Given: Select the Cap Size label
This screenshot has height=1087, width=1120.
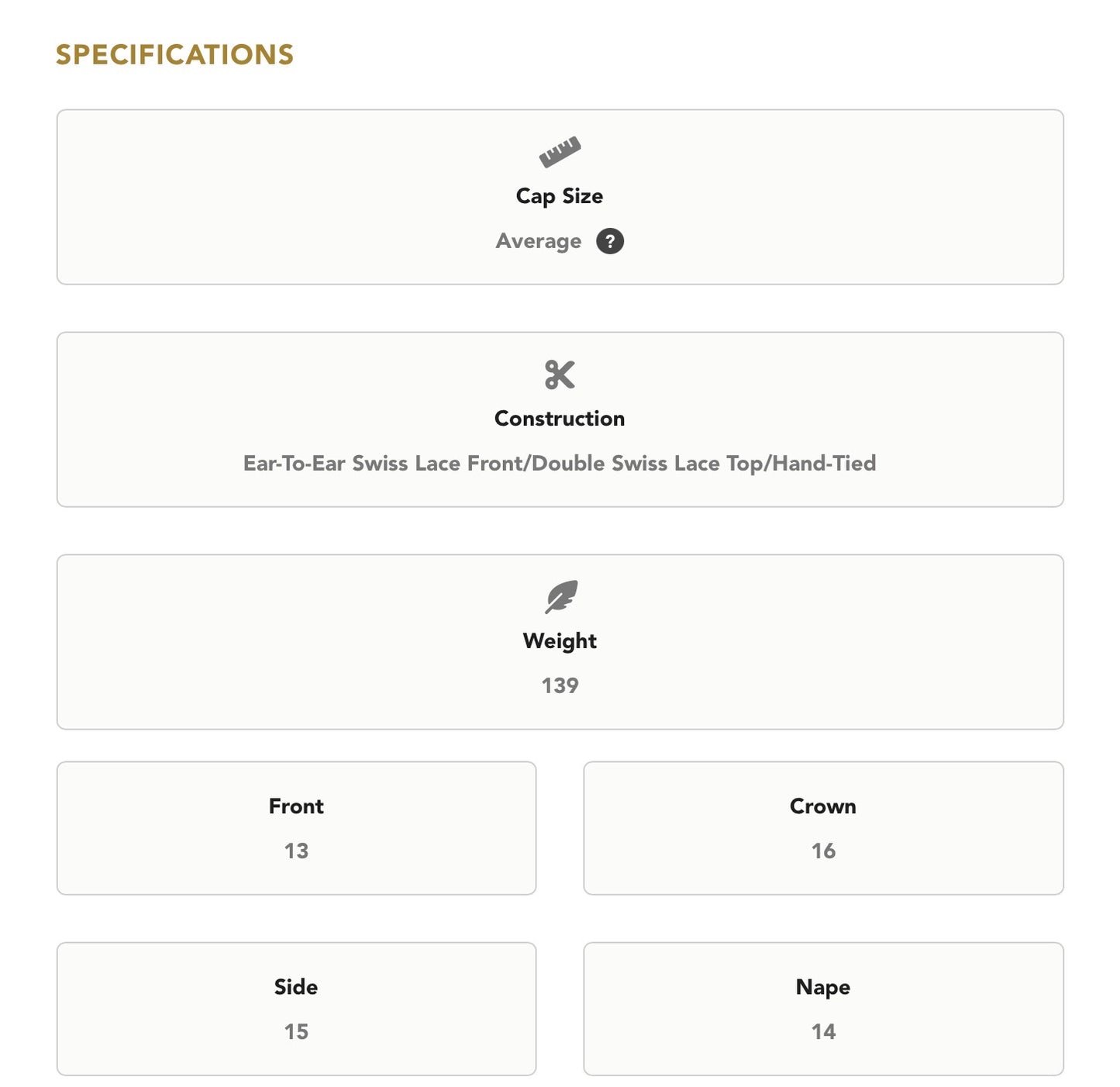Looking at the screenshot, I should (560, 196).
